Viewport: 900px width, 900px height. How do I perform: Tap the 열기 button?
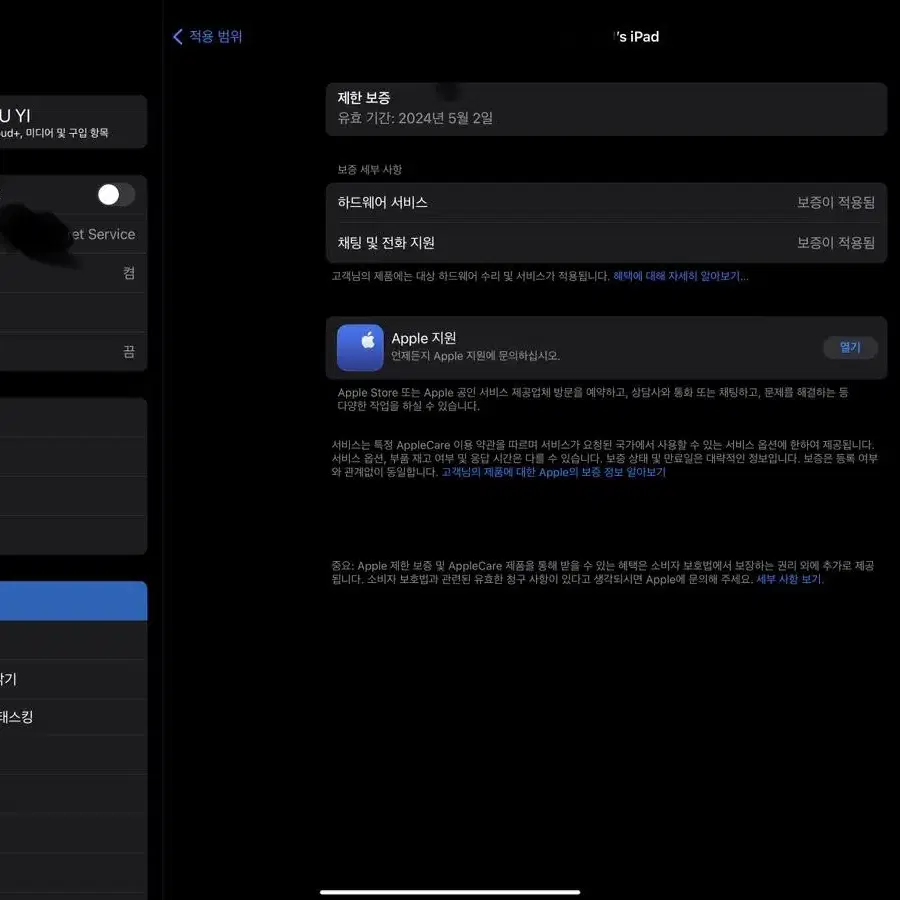coord(850,347)
